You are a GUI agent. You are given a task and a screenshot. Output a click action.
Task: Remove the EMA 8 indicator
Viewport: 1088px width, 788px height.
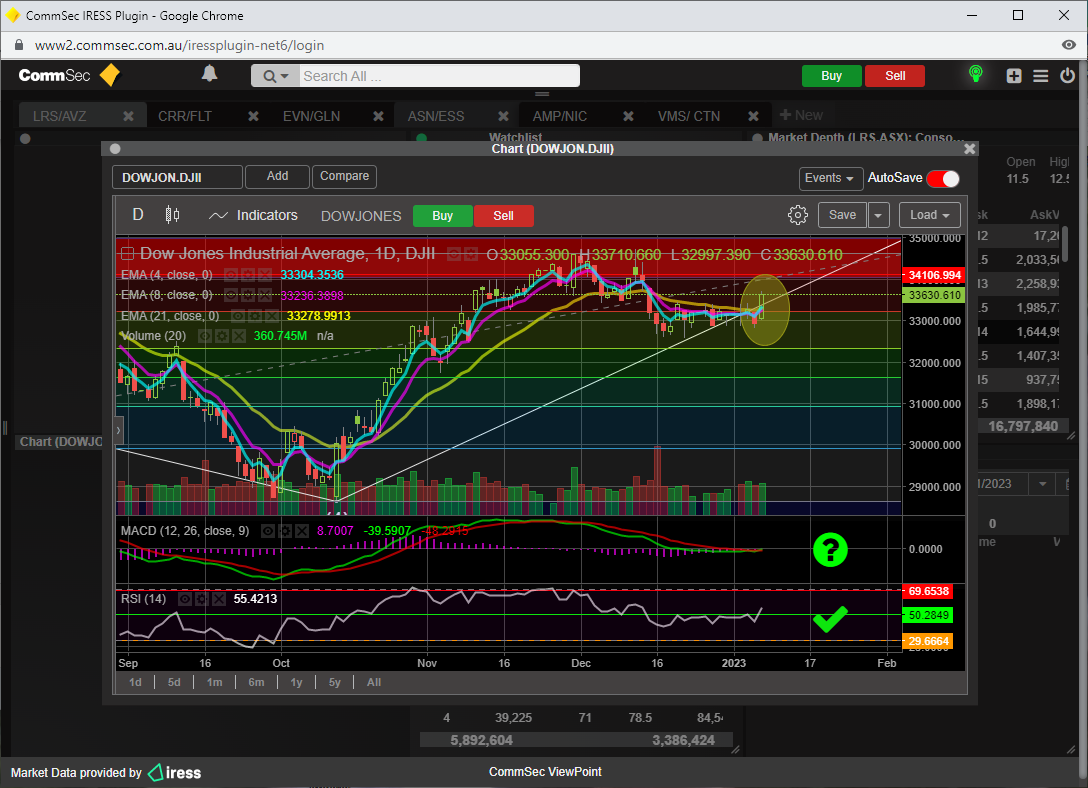coord(264,296)
